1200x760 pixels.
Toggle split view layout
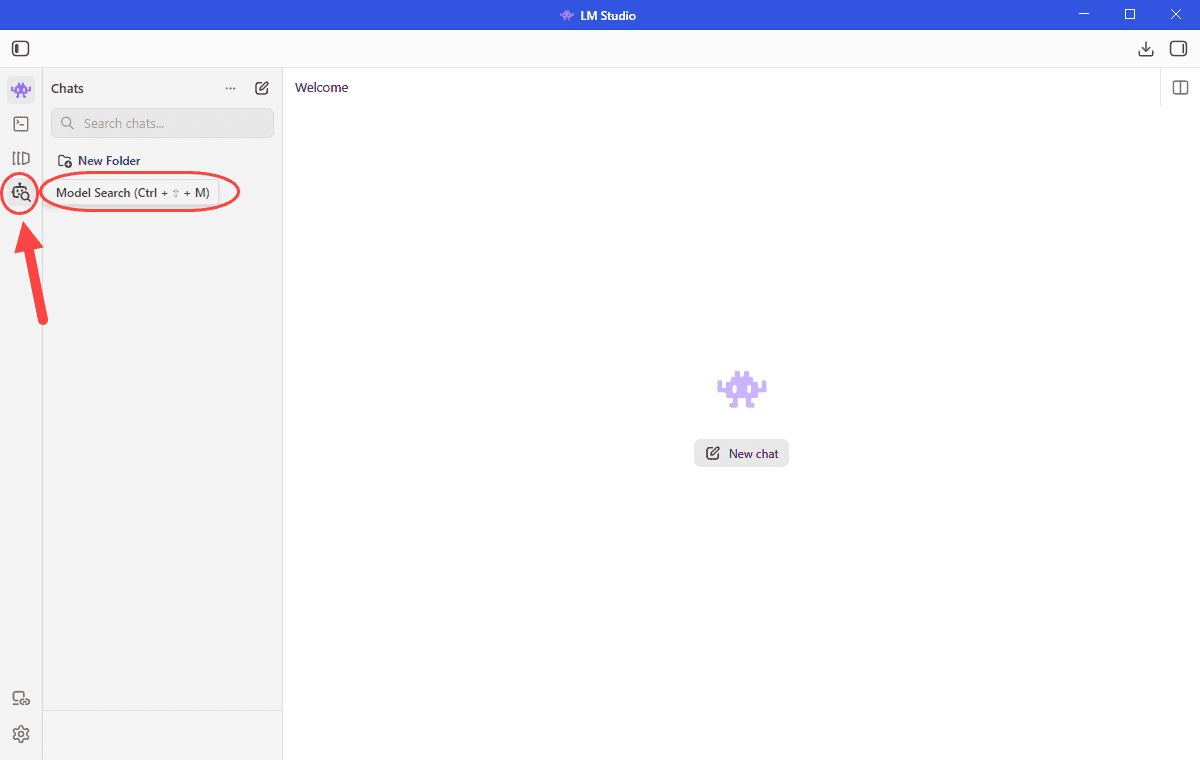coord(1180,88)
